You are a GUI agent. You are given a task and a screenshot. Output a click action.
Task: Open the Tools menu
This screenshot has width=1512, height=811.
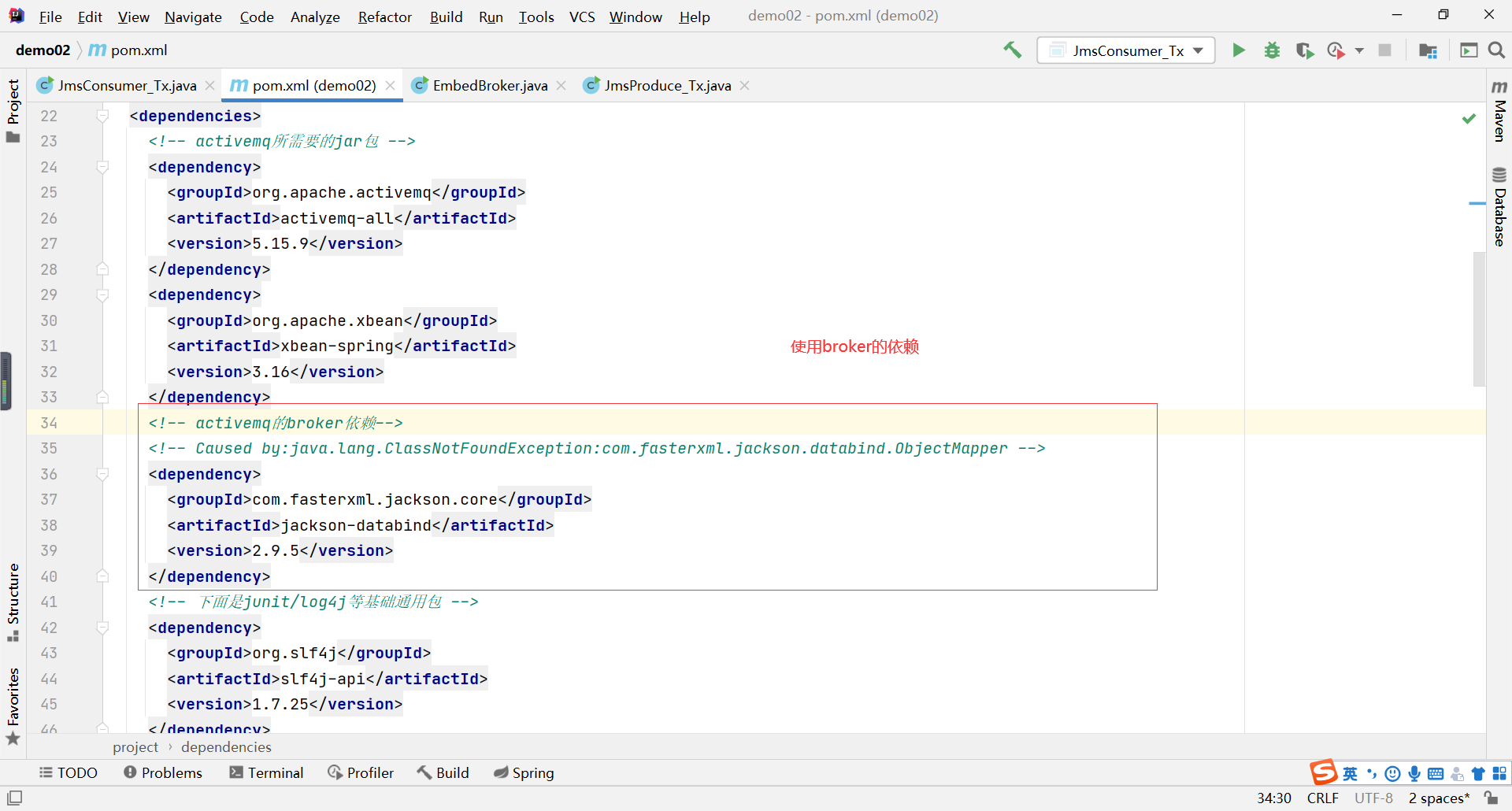point(536,17)
